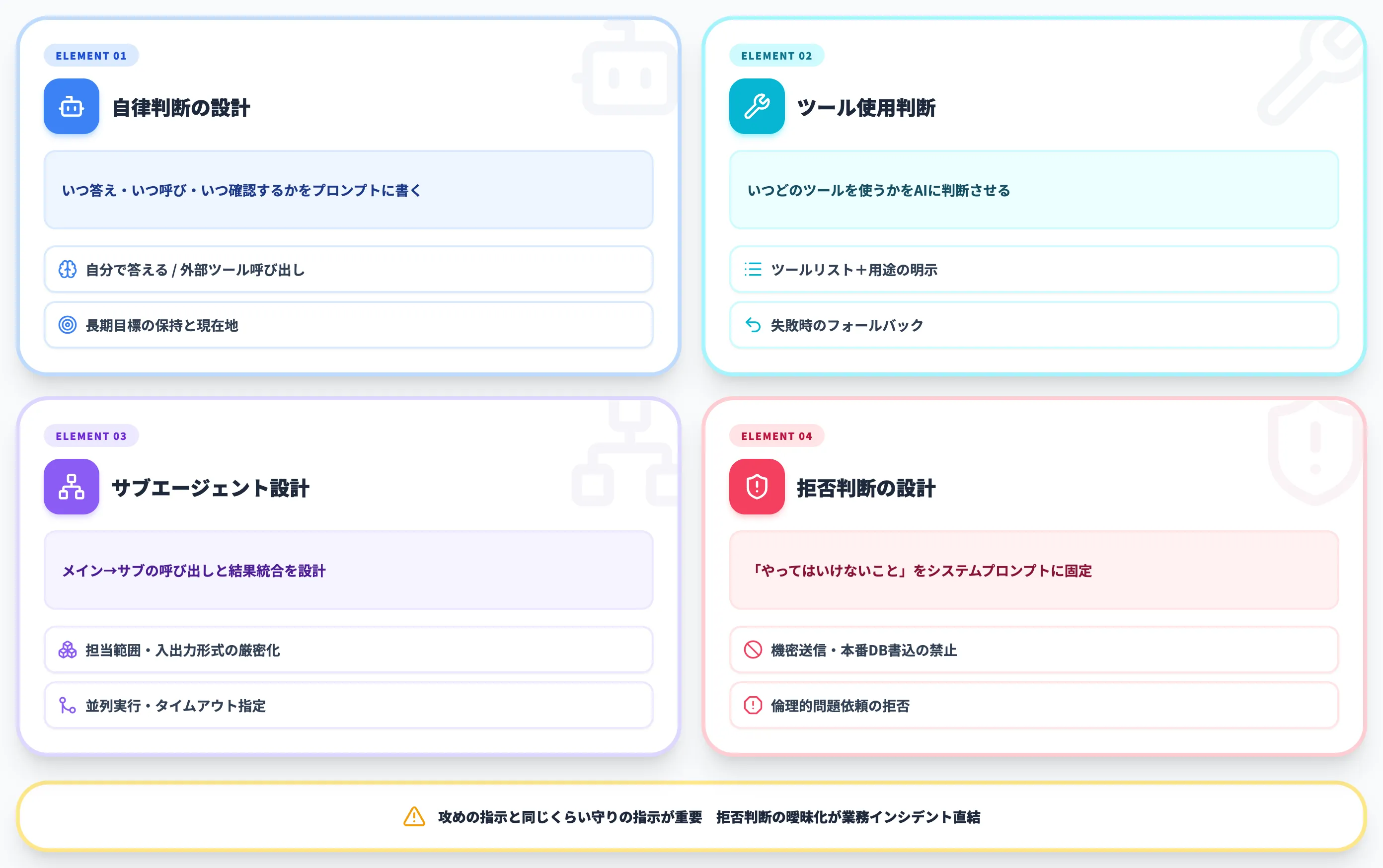Select the ELEMENT 01 badge
Screen dimensions: 1383x868
(91, 56)
